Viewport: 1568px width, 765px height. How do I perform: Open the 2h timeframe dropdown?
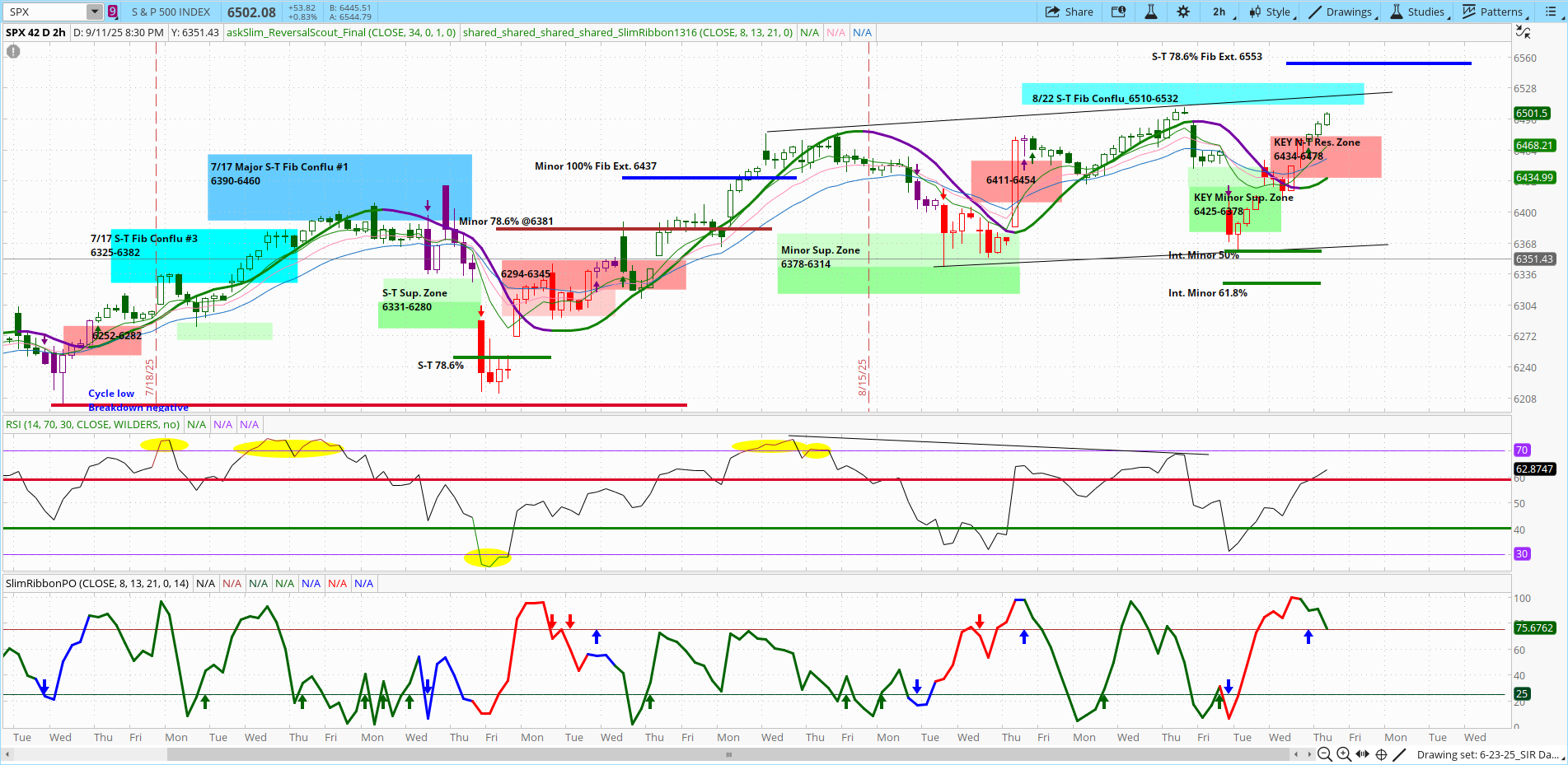point(1219,12)
